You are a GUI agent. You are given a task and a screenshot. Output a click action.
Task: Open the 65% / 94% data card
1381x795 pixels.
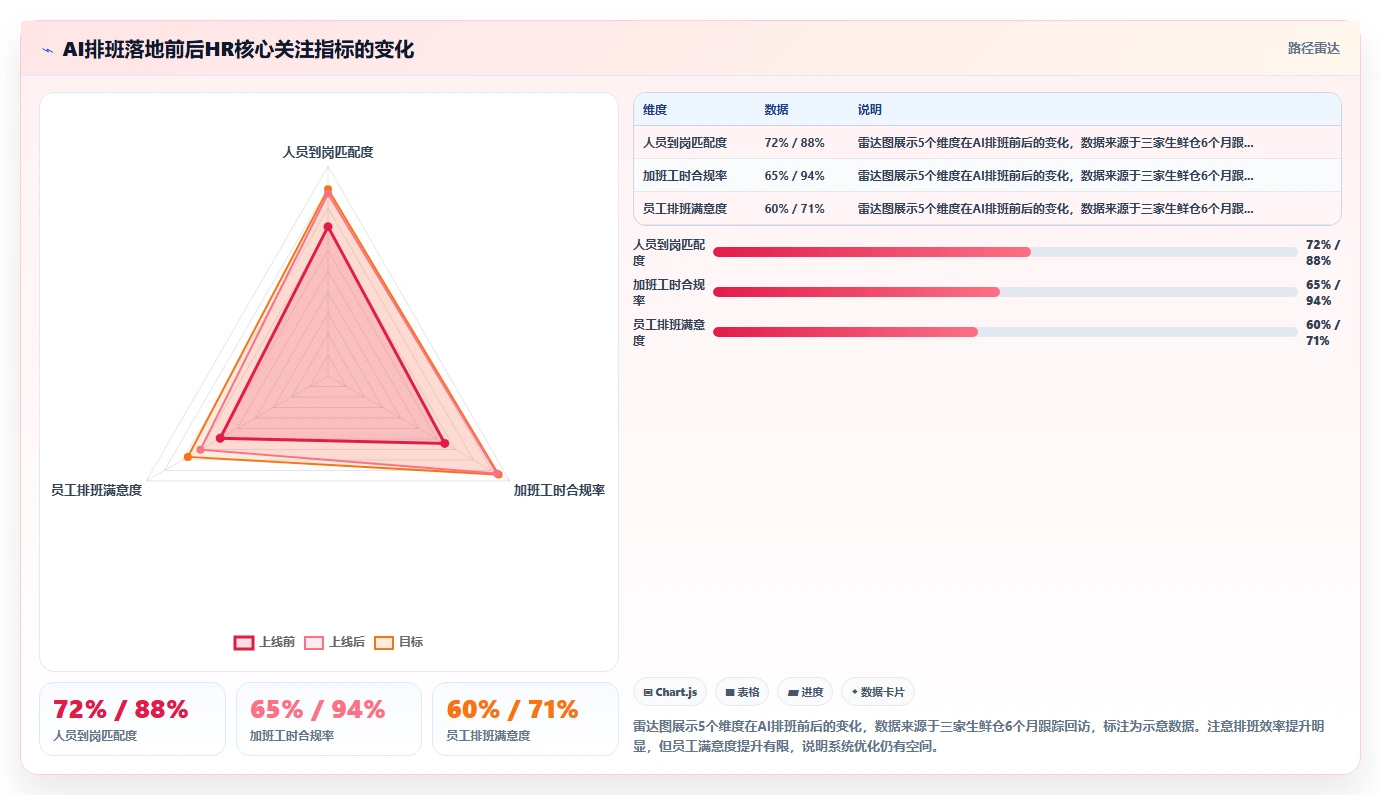[329, 719]
